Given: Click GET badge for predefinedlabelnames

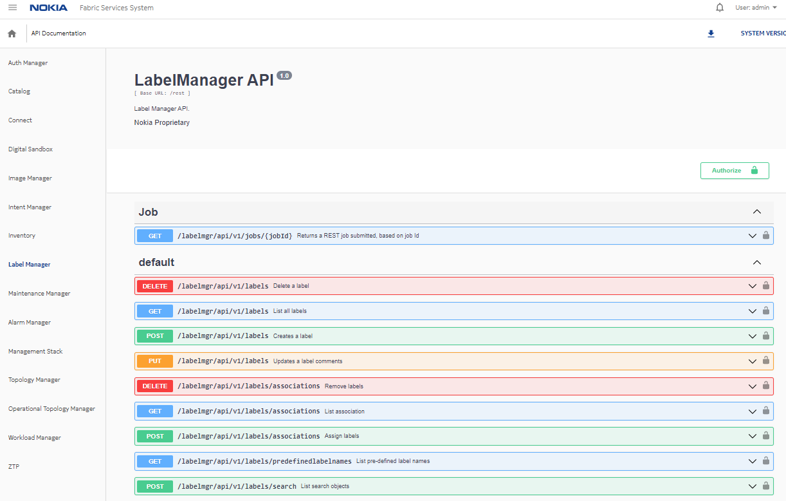Looking at the screenshot, I should tap(155, 461).
